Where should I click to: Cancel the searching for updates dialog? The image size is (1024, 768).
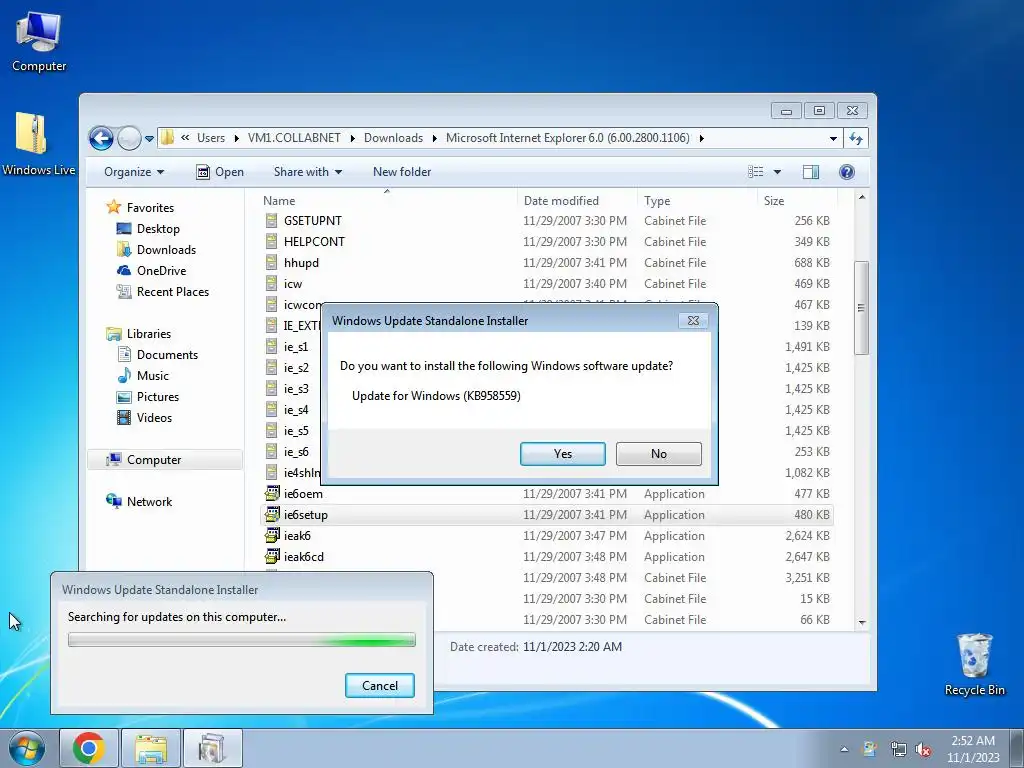[x=379, y=686]
